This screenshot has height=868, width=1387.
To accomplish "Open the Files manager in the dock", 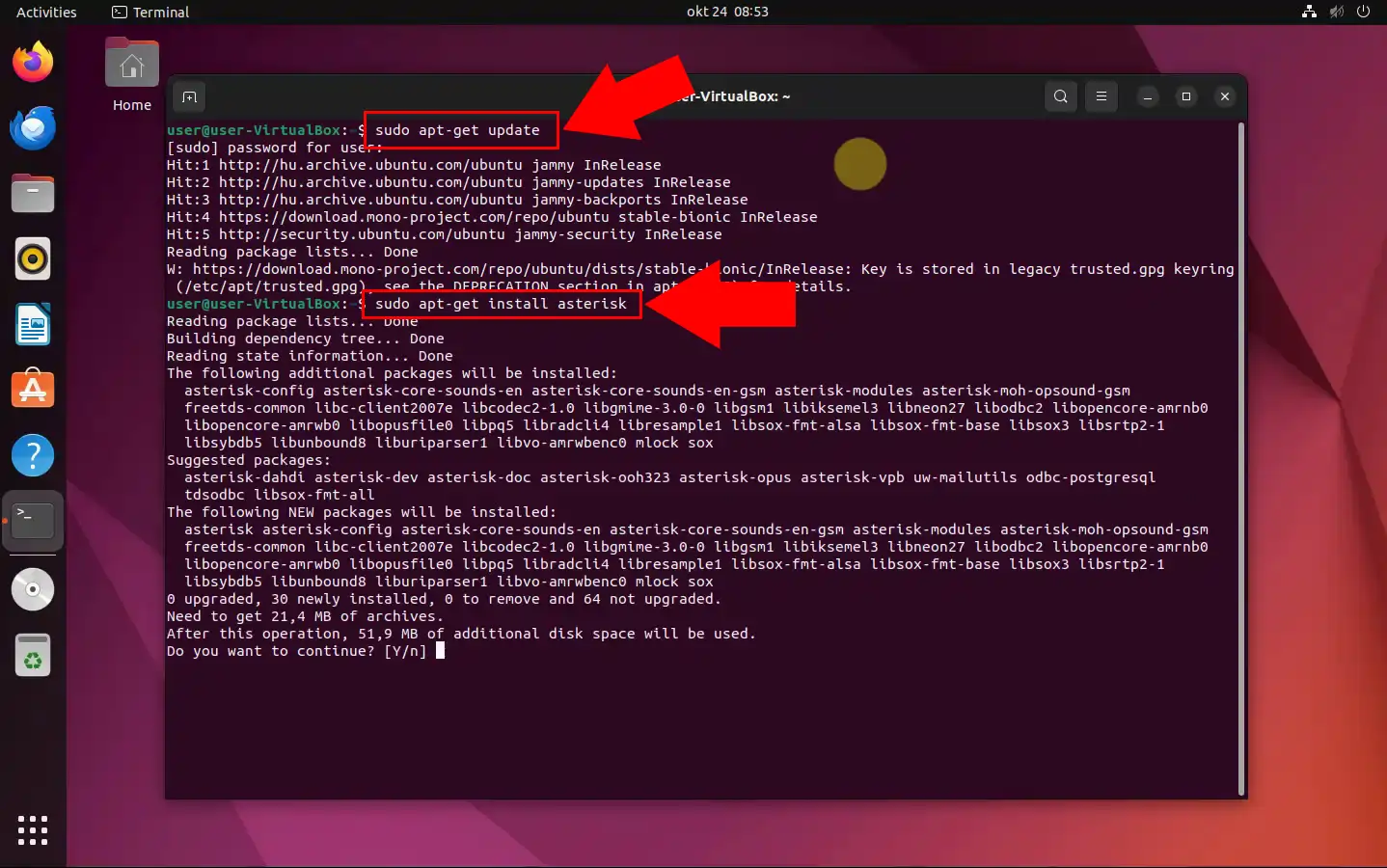I will (x=33, y=193).
